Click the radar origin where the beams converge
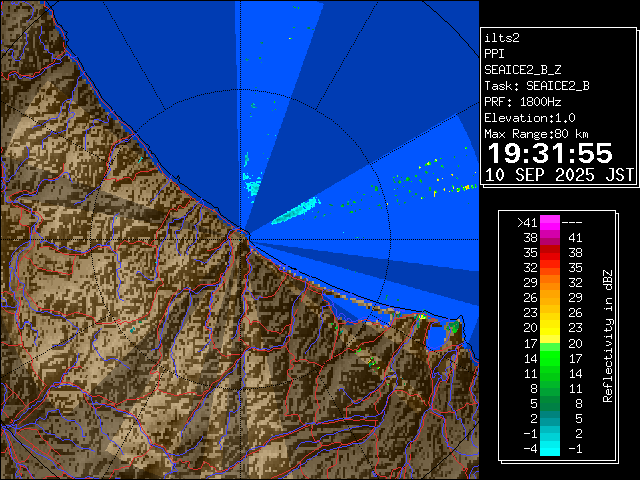Image resolution: width=640 pixels, height=480 pixels. (x=245, y=232)
